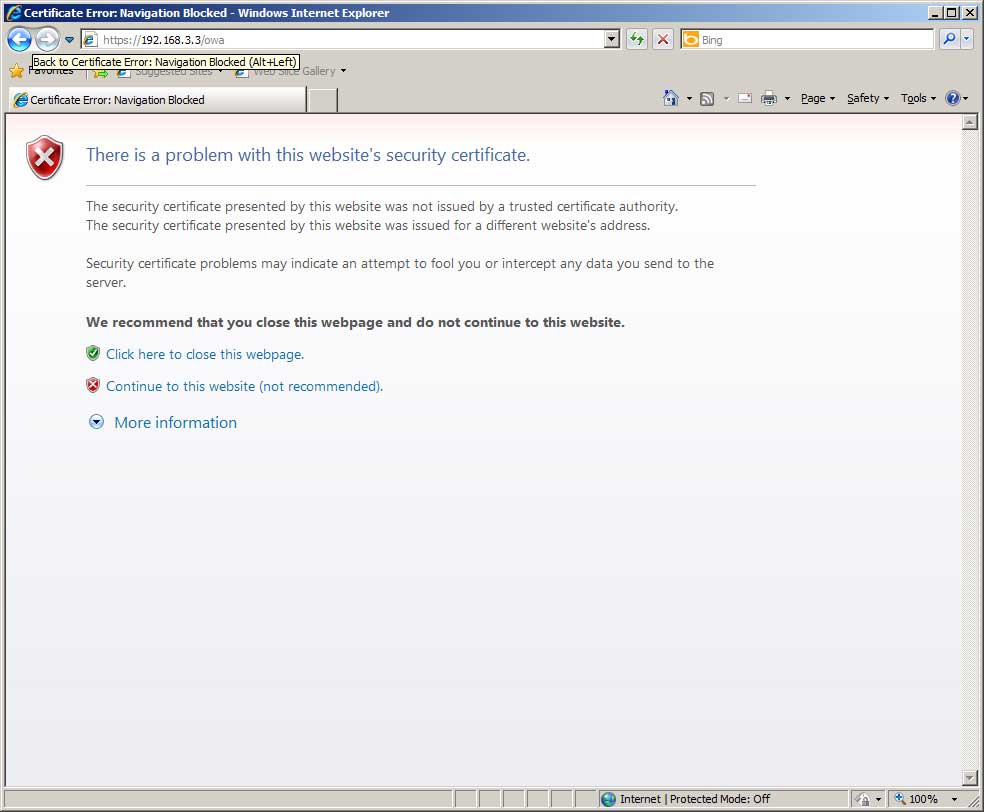The width and height of the screenshot is (984, 812).
Task: Click the link to close this webpage
Action: tap(204, 354)
